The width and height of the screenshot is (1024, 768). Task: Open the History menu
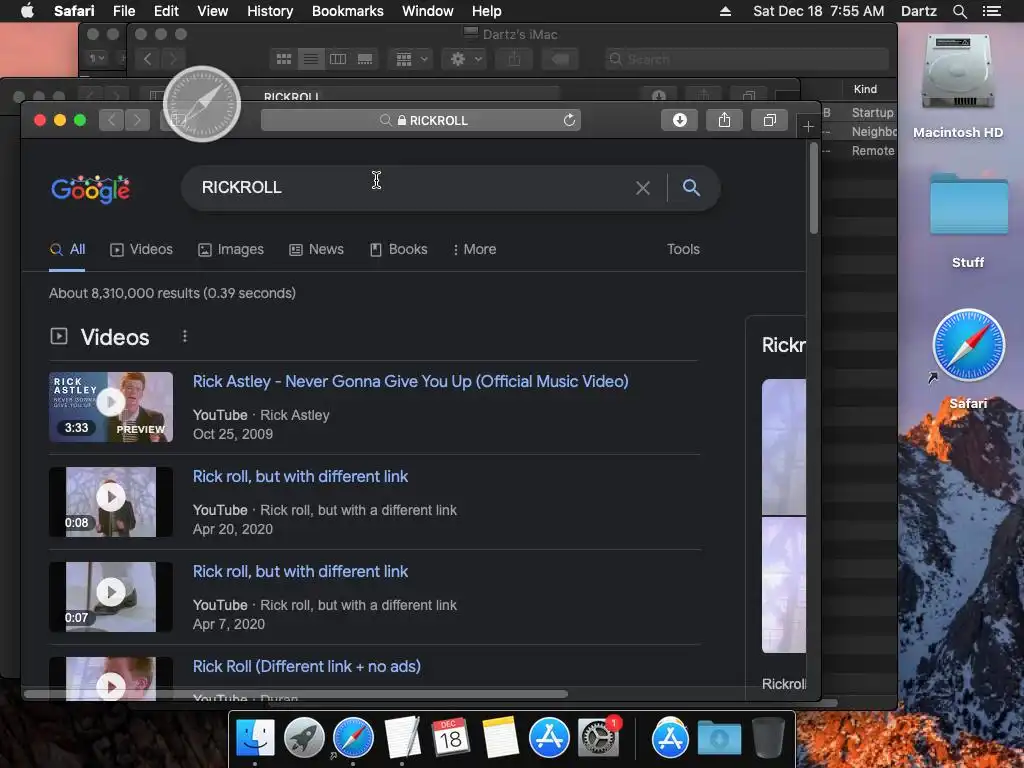click(x=270, y=11)
